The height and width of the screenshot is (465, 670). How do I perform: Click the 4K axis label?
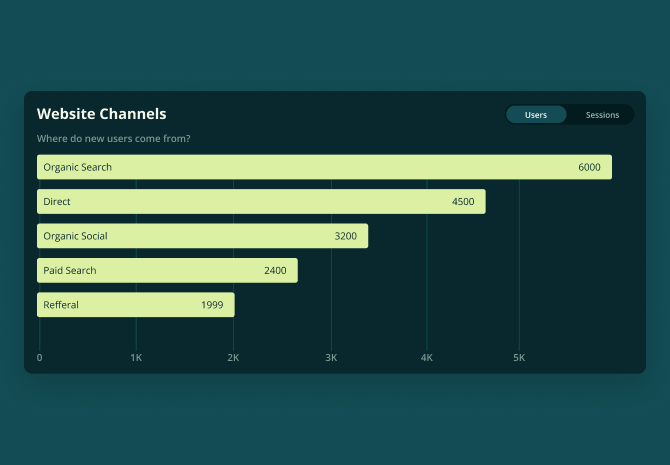(426, 358)
